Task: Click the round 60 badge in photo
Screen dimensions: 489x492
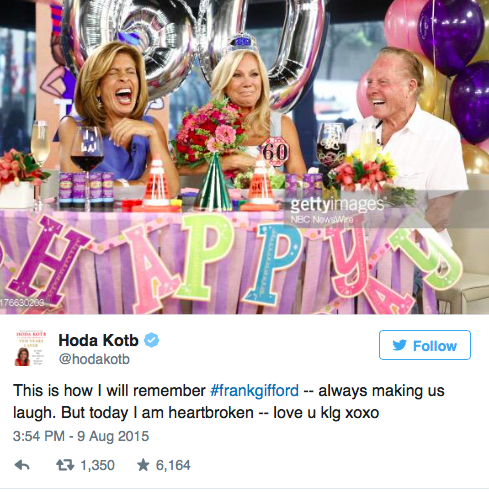Action: (275, 152)
